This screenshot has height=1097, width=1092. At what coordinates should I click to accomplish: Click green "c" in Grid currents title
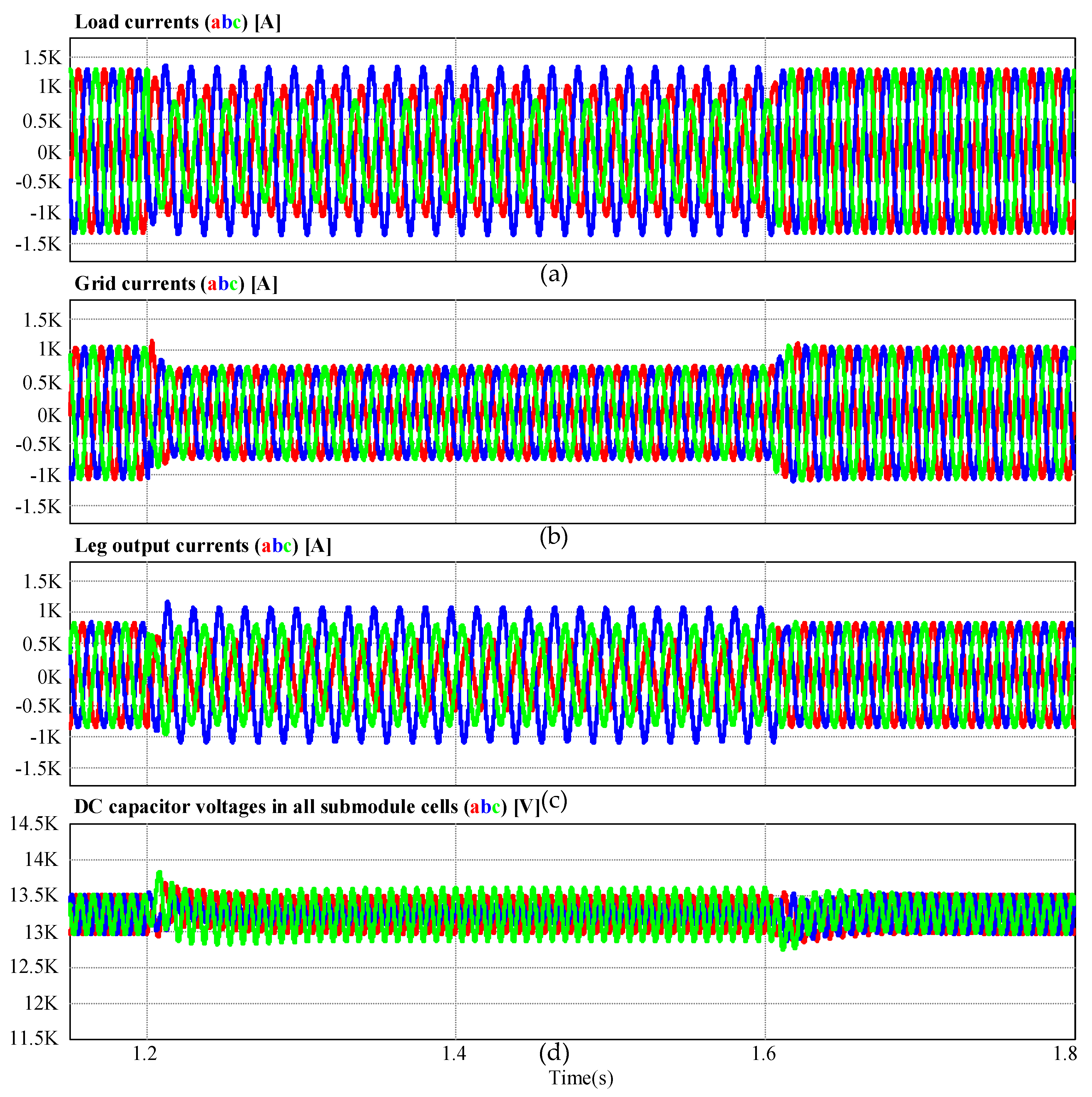[x=234, y=285]
